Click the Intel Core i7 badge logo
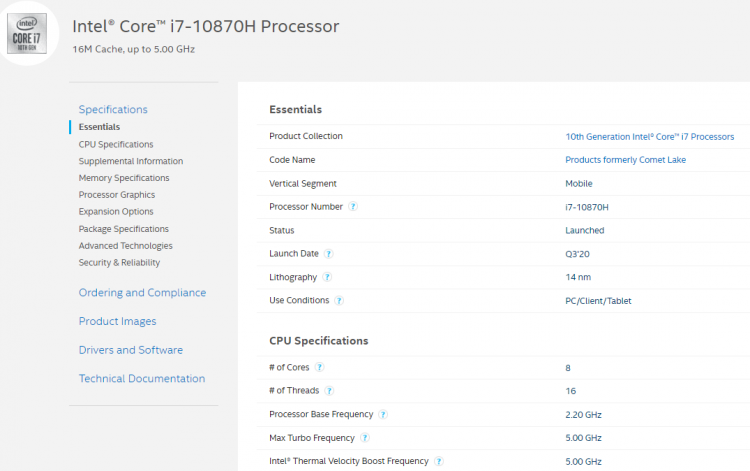The image size is (750, 471). (27, 33)
